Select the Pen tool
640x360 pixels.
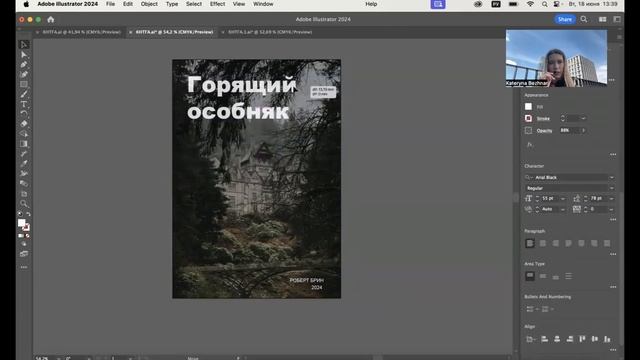[x=24, y=64]
